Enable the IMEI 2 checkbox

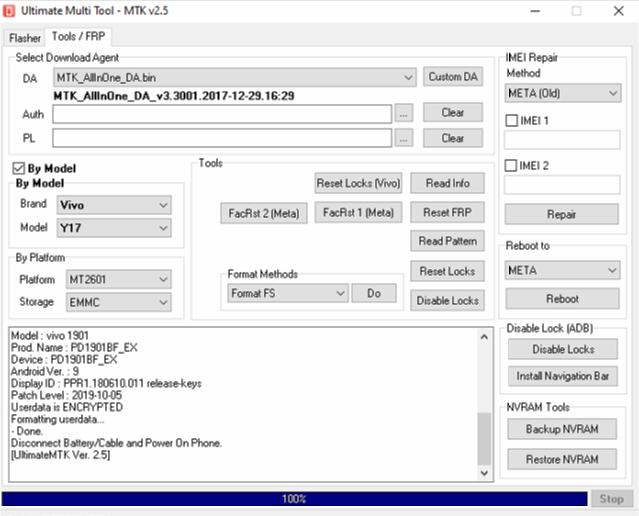click(511, 165)
